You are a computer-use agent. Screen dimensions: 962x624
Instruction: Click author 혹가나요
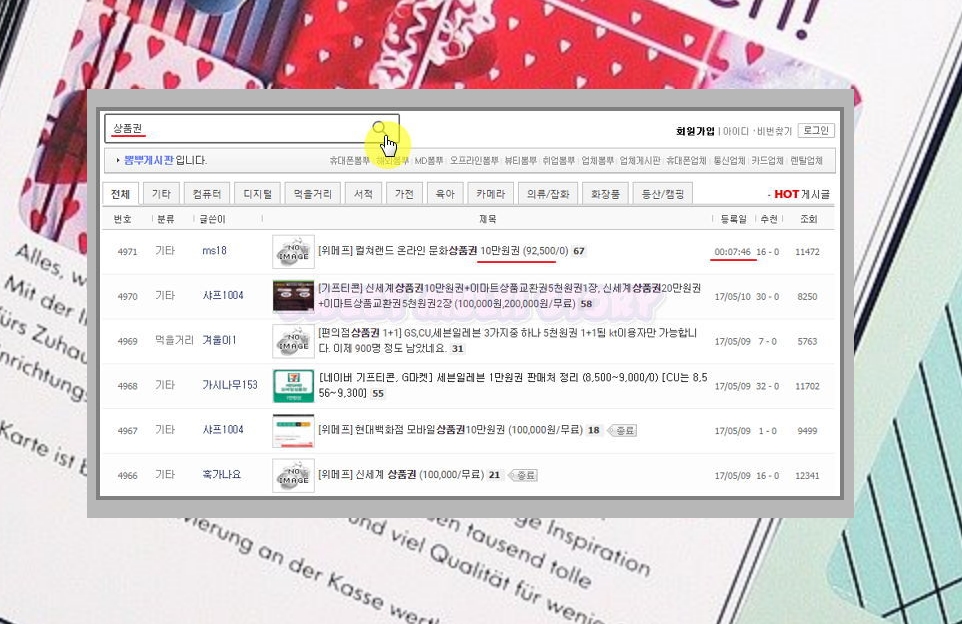tap(221, 474)
